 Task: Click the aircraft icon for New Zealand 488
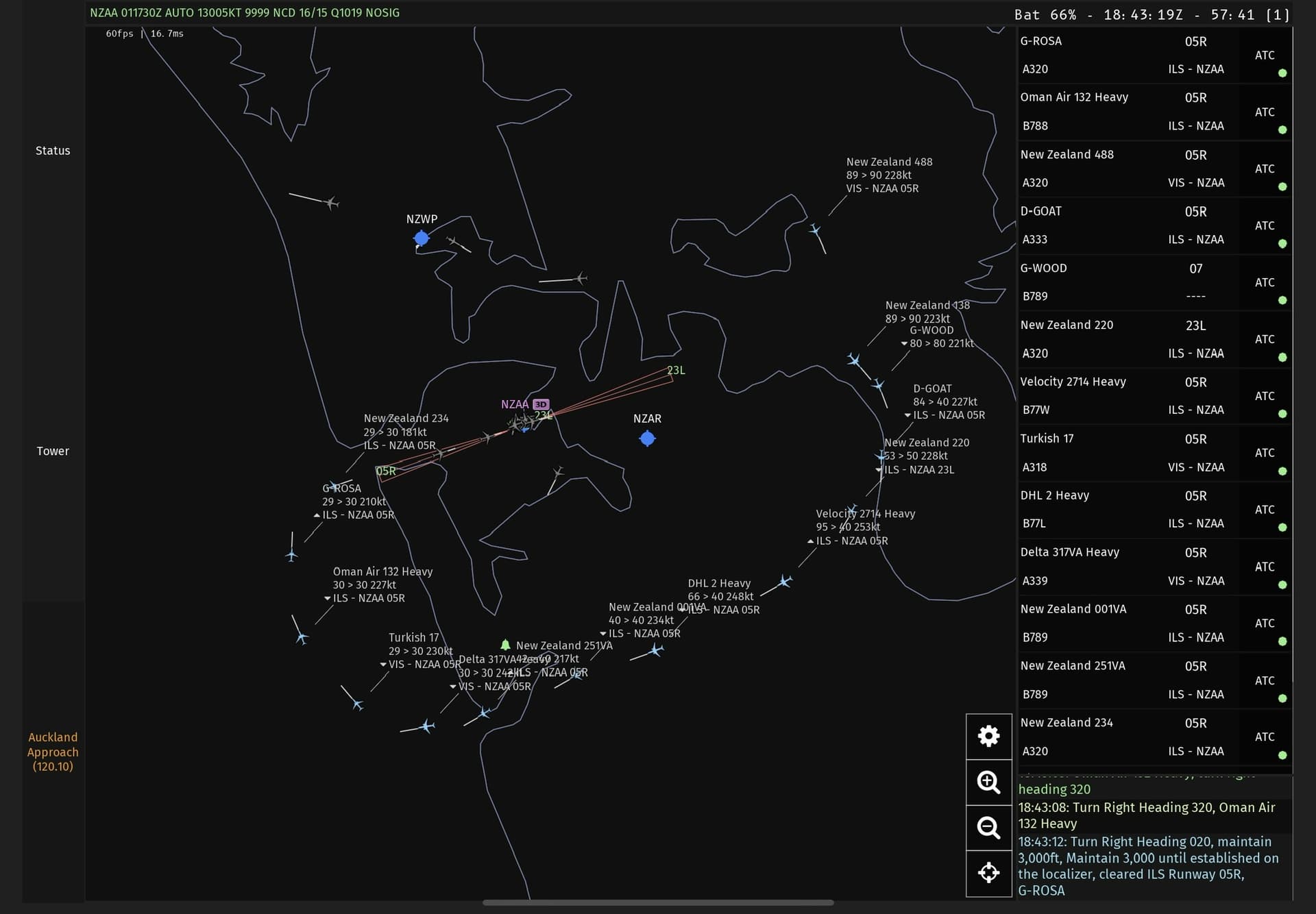point(815,230)
